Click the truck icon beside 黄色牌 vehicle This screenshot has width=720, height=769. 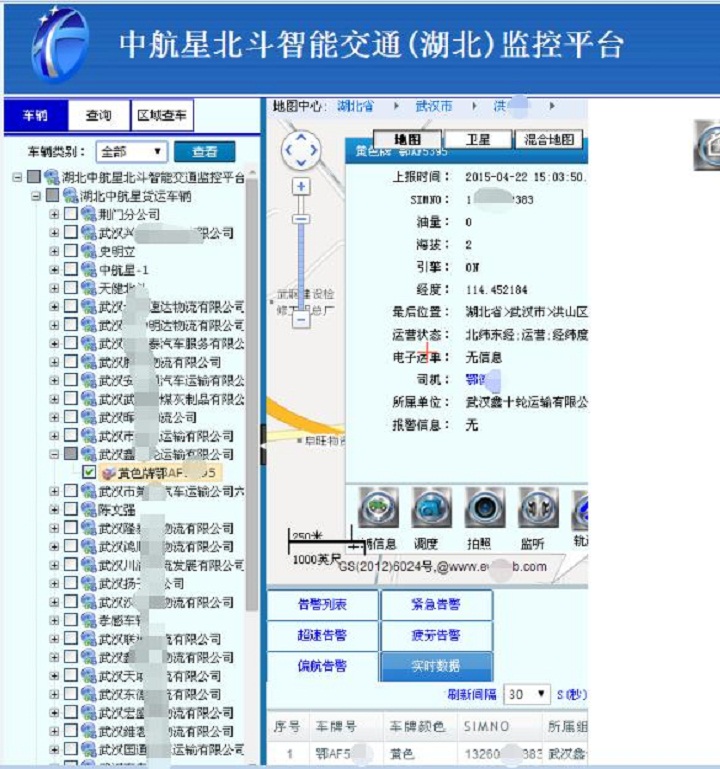tap(108, 473)
